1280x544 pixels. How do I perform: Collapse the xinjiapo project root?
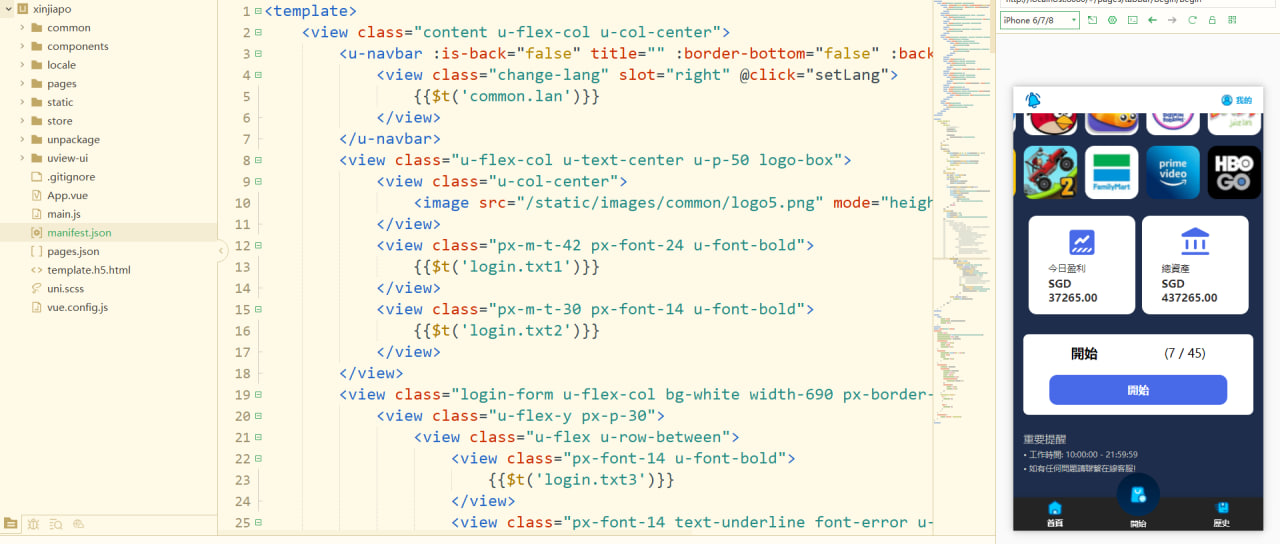[7, 9]
